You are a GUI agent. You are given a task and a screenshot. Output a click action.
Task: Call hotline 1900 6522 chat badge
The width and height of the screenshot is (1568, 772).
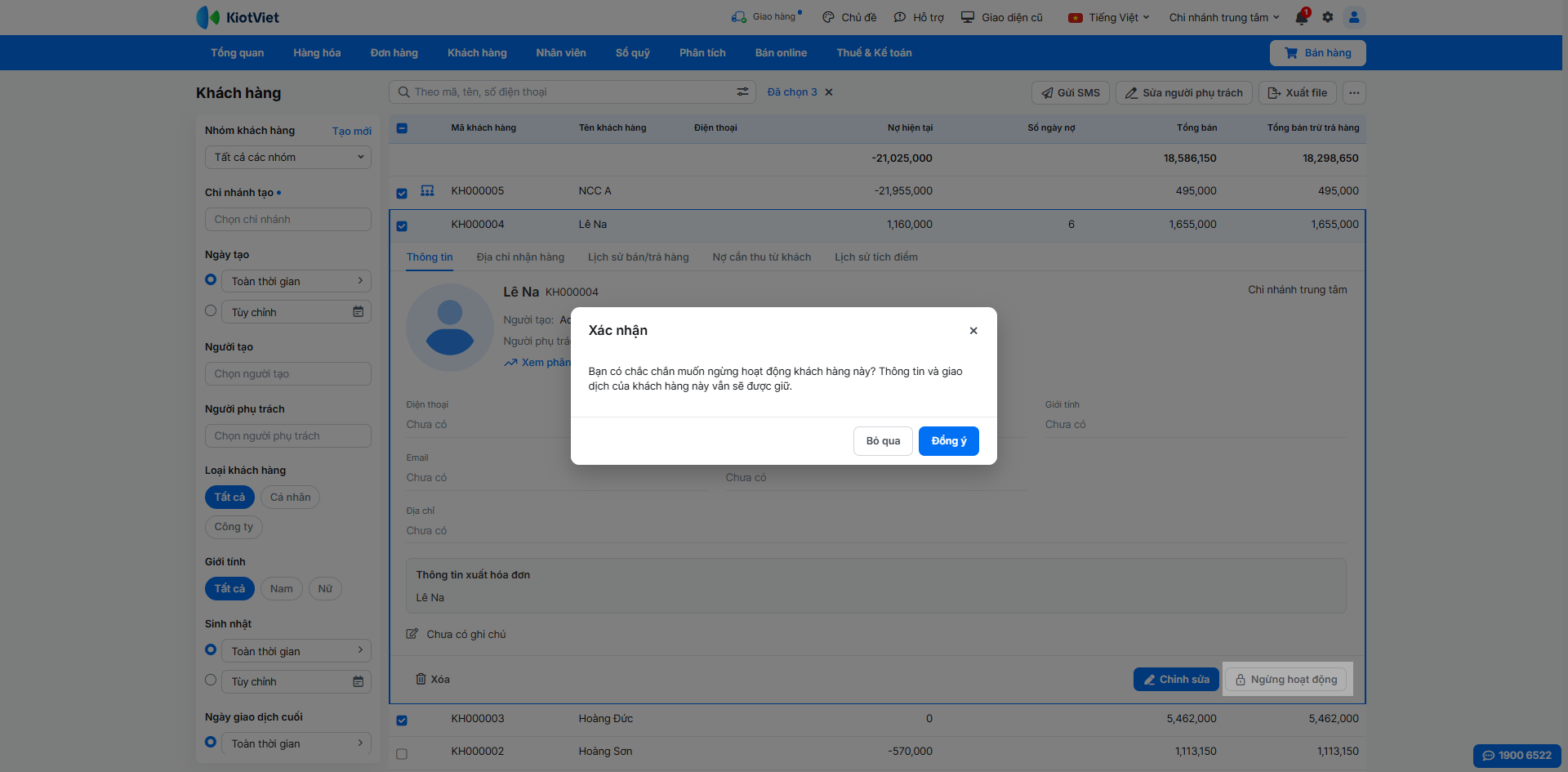click(x=1517, y=756)
